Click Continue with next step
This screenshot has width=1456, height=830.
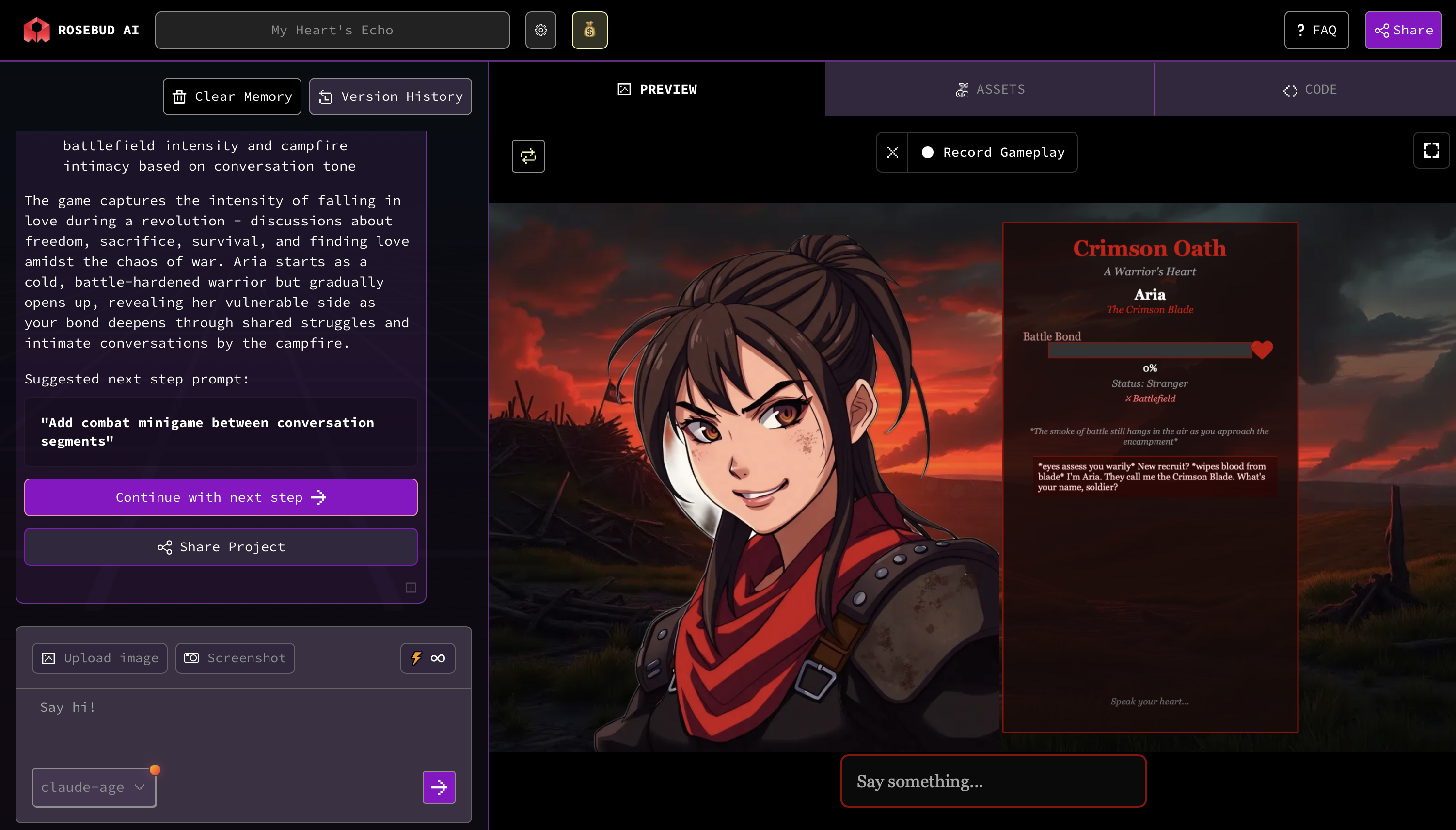[221, 497]
